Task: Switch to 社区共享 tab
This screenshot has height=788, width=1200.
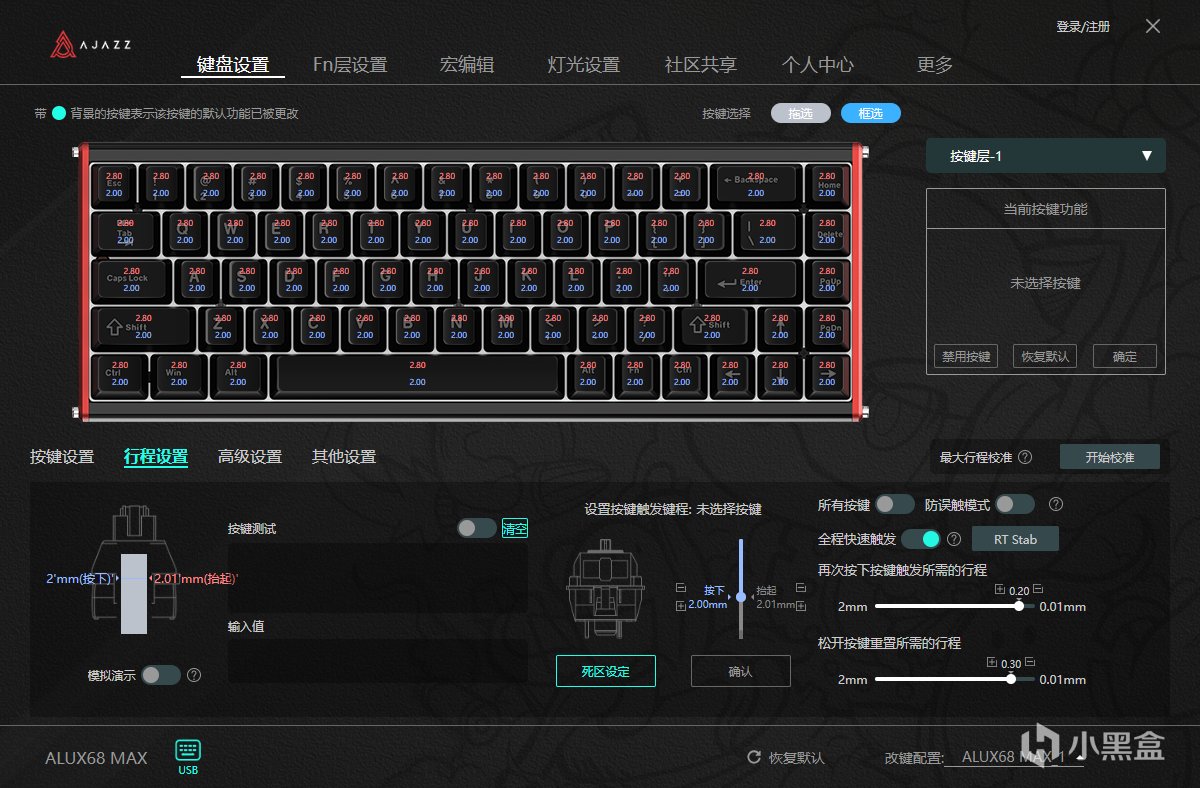Action: coord(701,65)
